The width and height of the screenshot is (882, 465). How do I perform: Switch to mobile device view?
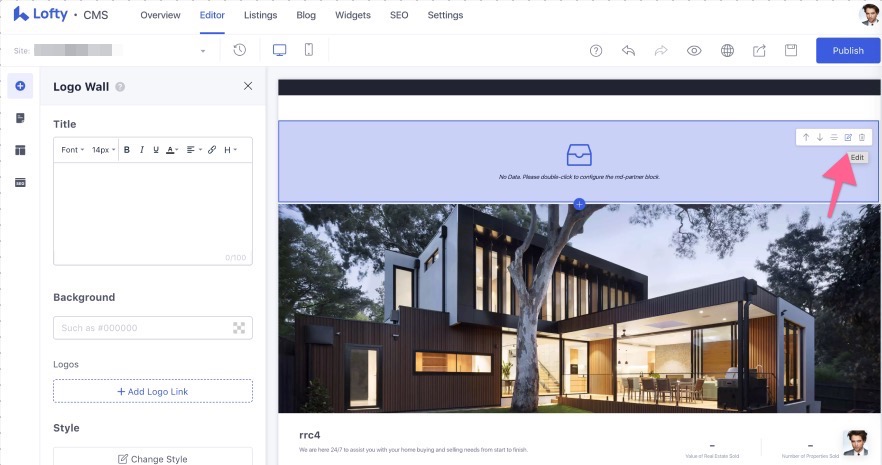coord(309,50)
